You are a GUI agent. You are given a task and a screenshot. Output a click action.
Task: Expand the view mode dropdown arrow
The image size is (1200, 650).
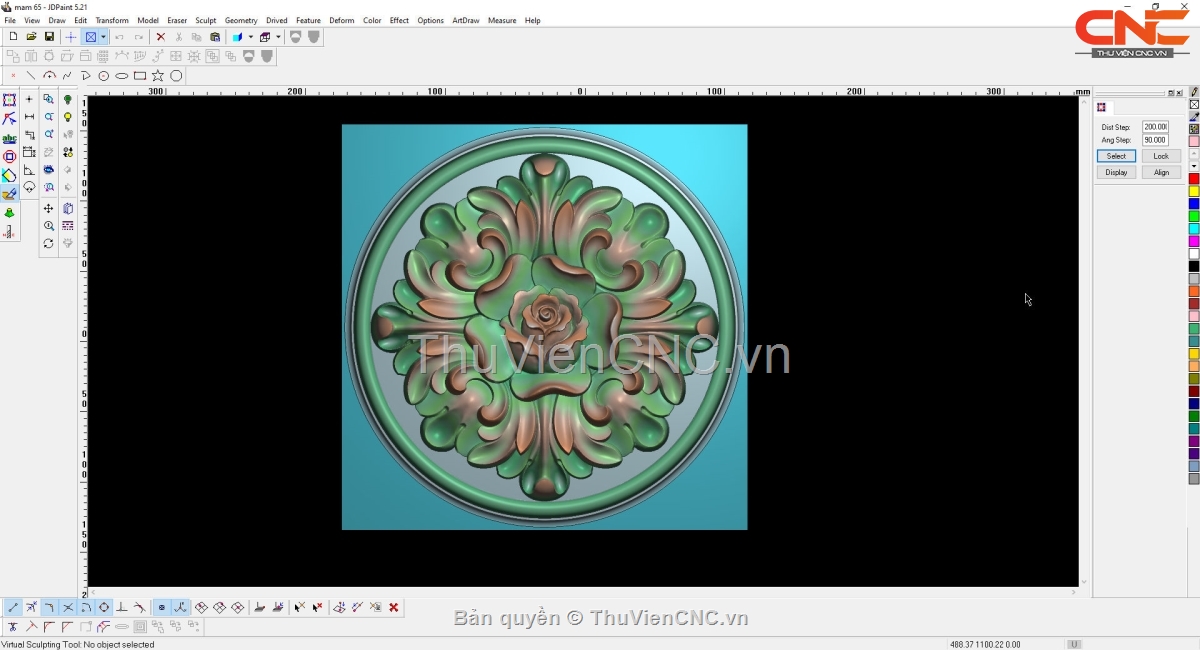[103, 37]
